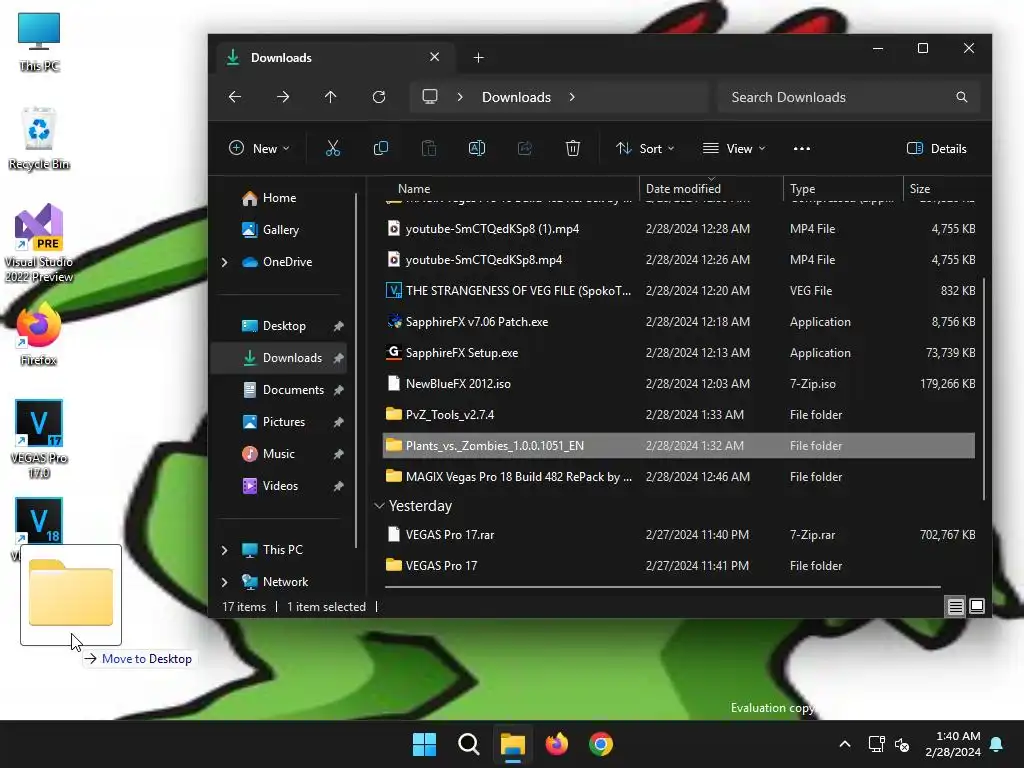
Task: Switch to details list layout icon in status bar
Action: point(955,607)
